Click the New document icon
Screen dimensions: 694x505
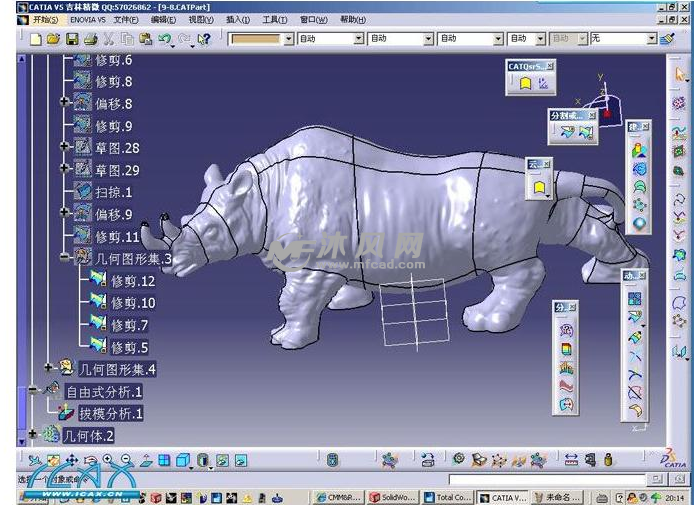click(36, 39)
